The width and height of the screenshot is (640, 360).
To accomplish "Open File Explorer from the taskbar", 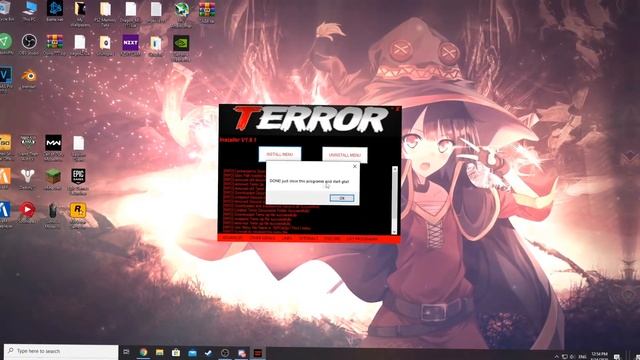I will coord(160,352).
